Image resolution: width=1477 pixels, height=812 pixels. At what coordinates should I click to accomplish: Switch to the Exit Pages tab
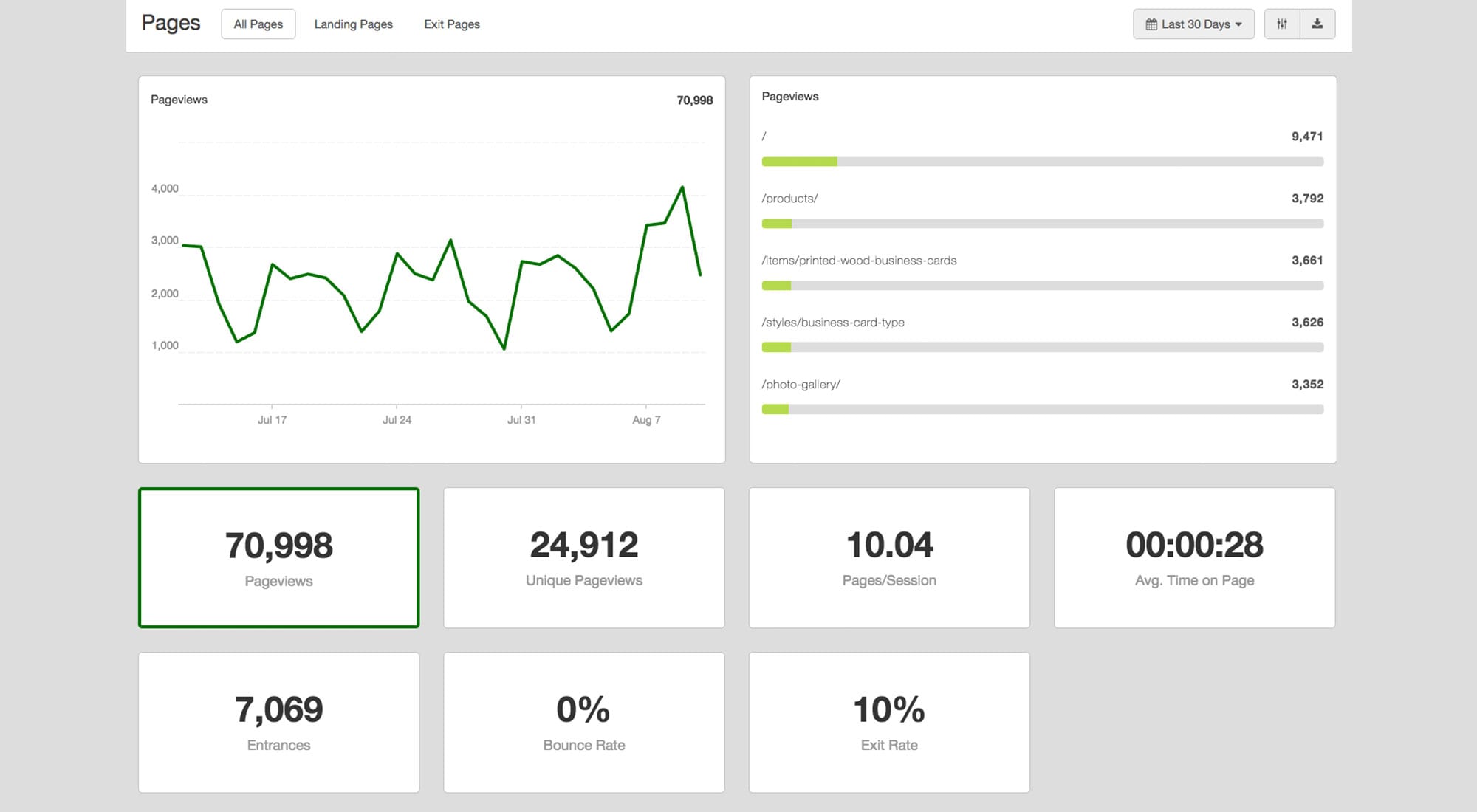452,24
